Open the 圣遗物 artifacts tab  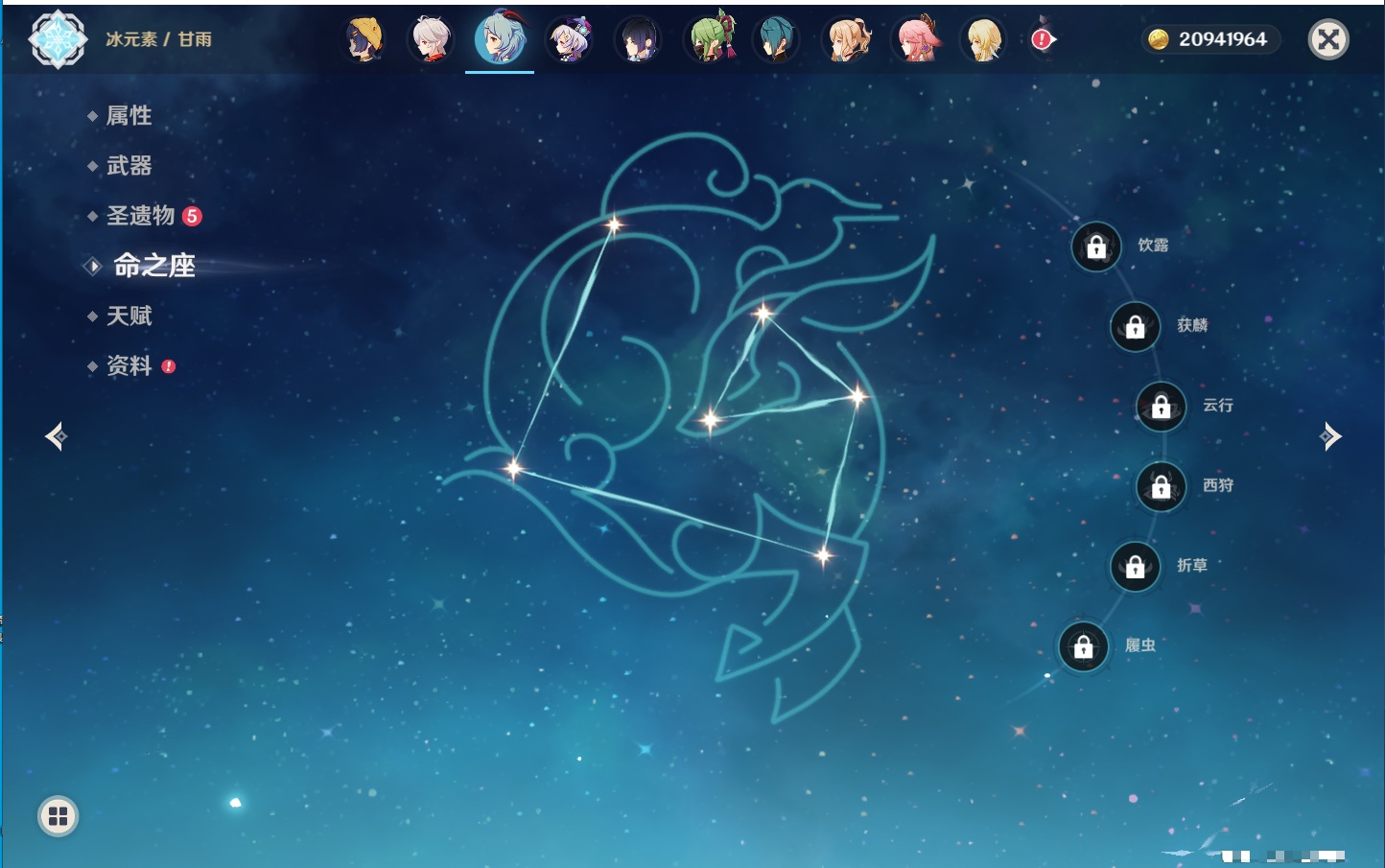click(x=140, y=216)
